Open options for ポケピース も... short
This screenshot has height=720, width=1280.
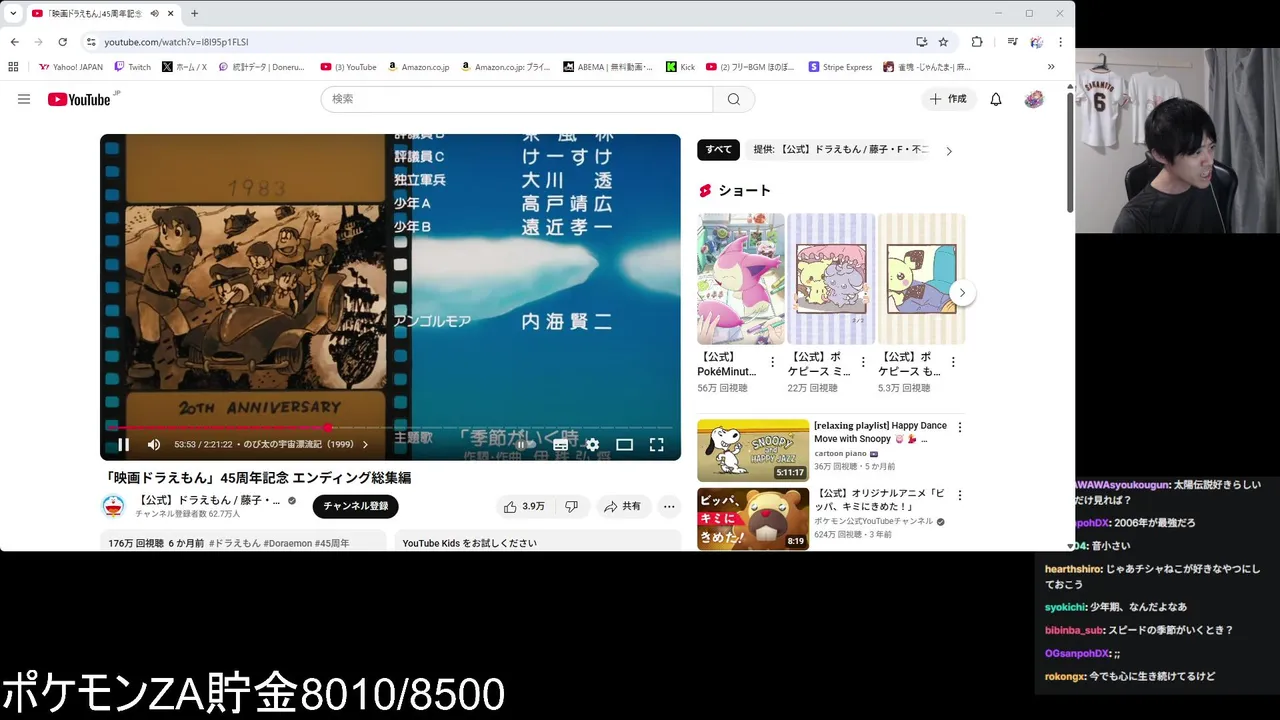click(x=953, y=362)
